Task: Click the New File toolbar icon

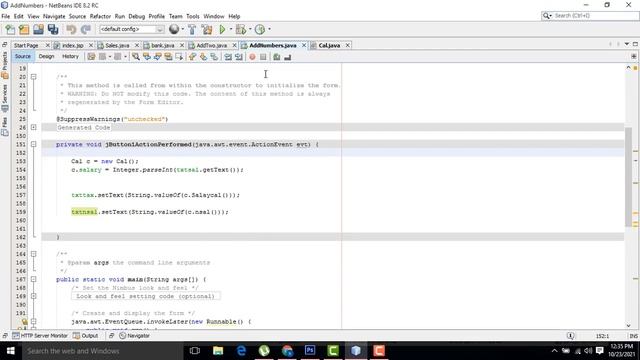Action: [10, 29]
